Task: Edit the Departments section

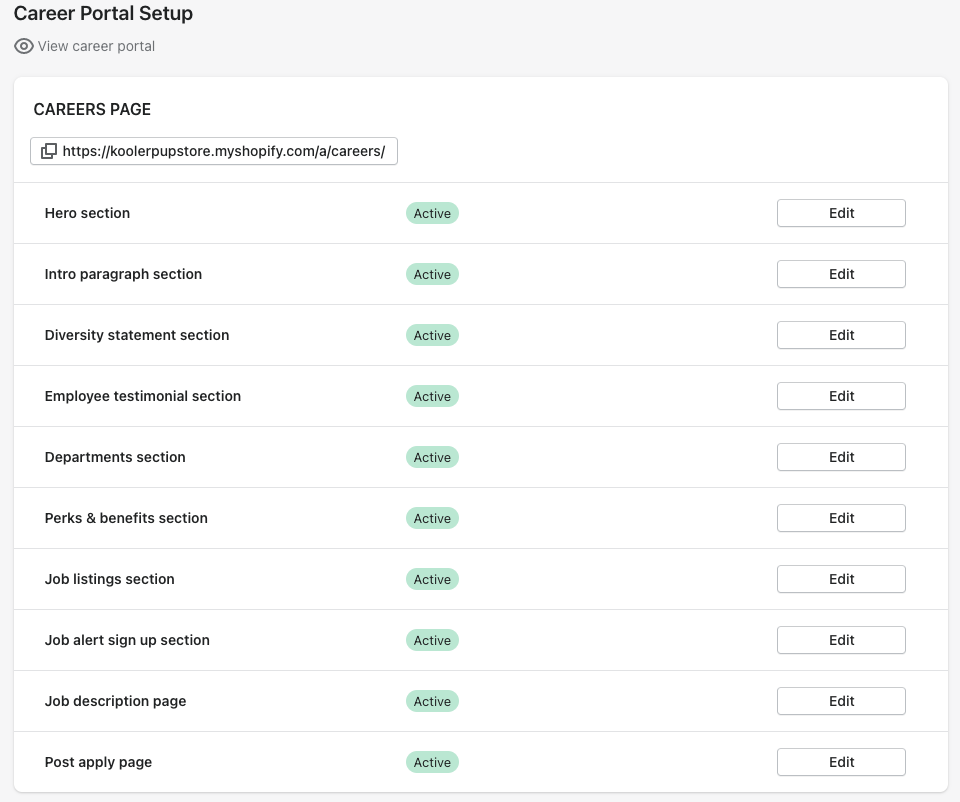Action: coord(840,457)
